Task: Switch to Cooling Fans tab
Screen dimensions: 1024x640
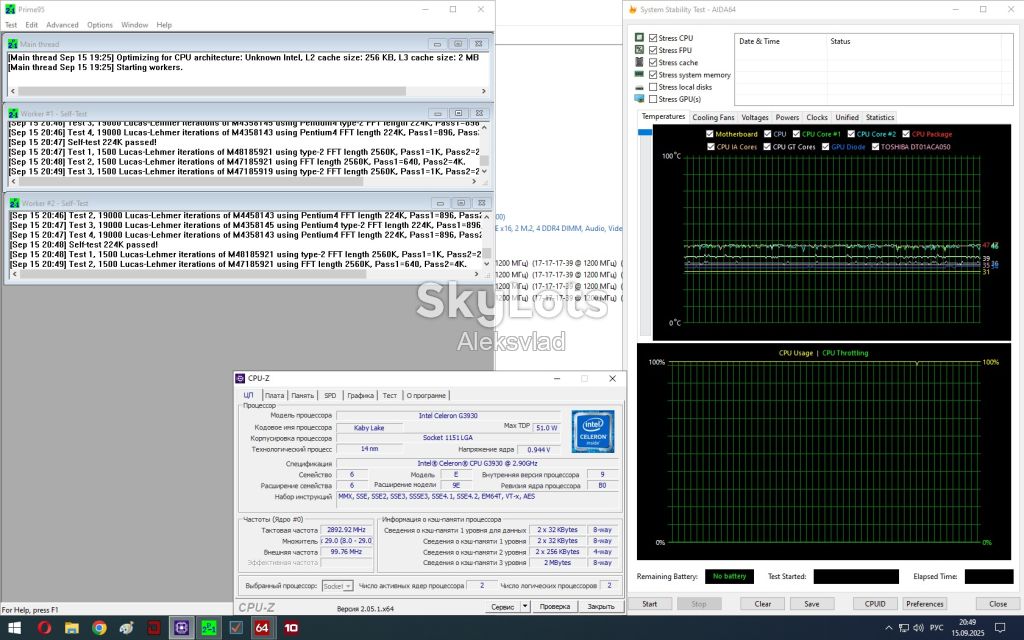Action: [x=713, y=118]
